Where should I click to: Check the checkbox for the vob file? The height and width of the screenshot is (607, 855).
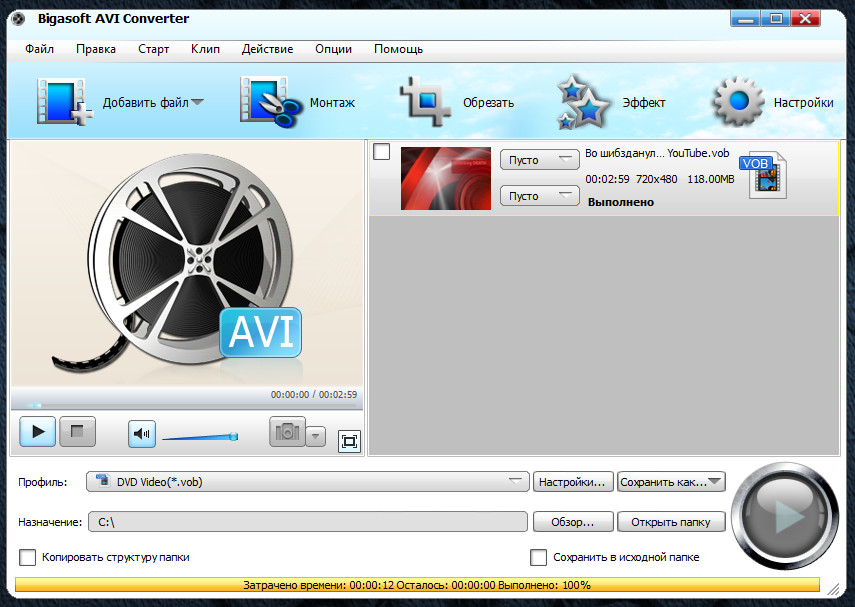point(382,152)
